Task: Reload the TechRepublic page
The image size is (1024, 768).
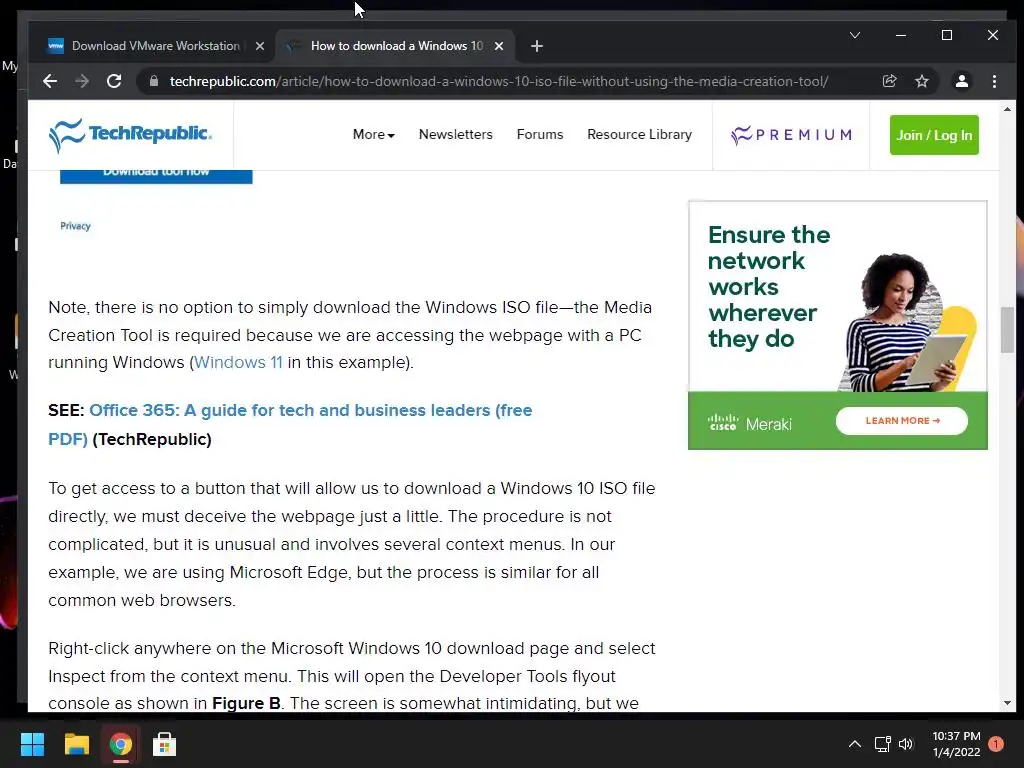Action: (x=114, y=81)
